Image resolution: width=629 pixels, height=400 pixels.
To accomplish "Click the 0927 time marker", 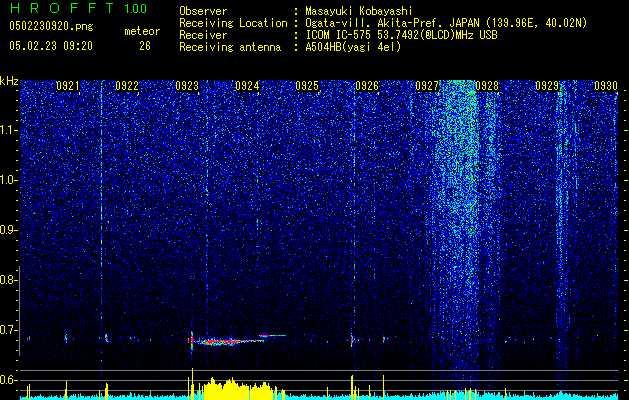I will [x=427, y=86].
